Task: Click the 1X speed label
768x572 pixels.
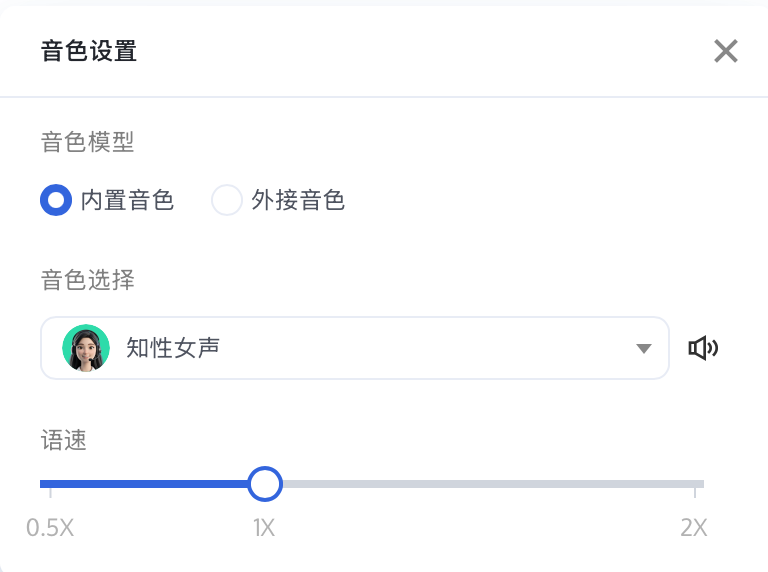Action: pos(264,528)
